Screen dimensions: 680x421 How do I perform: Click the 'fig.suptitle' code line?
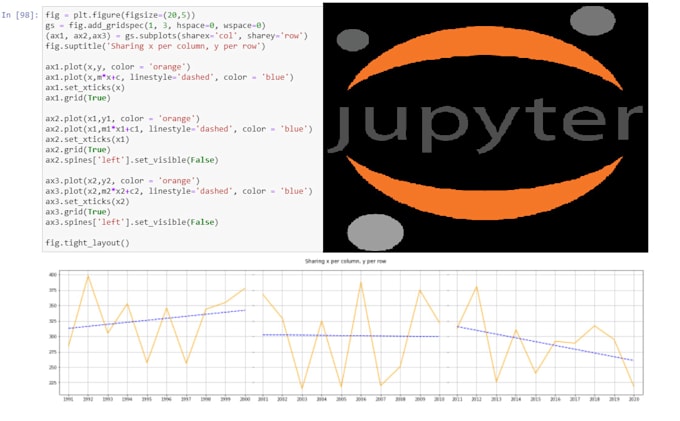155,46
